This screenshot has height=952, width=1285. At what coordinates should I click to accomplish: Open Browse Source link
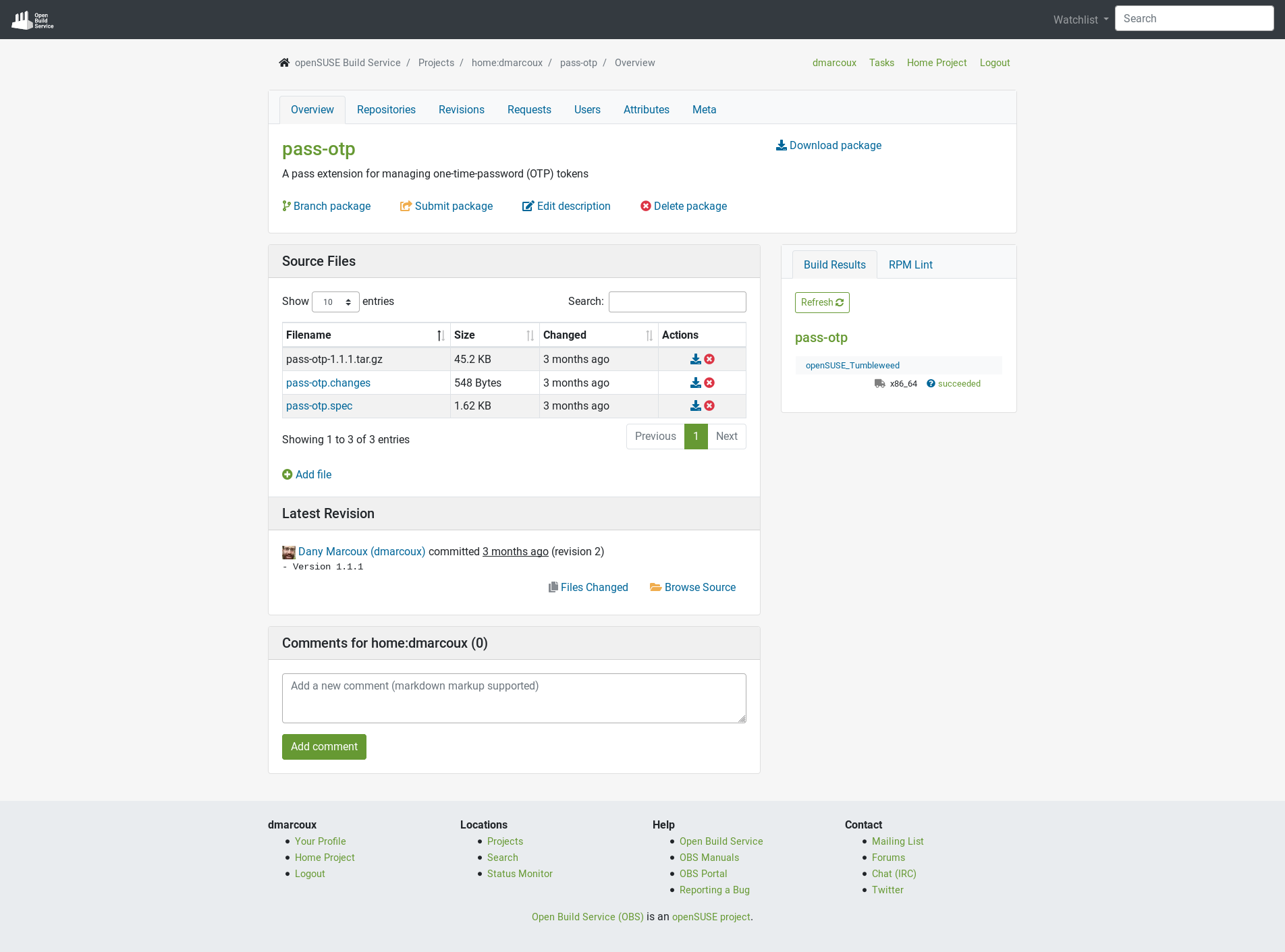pos(693,588)
